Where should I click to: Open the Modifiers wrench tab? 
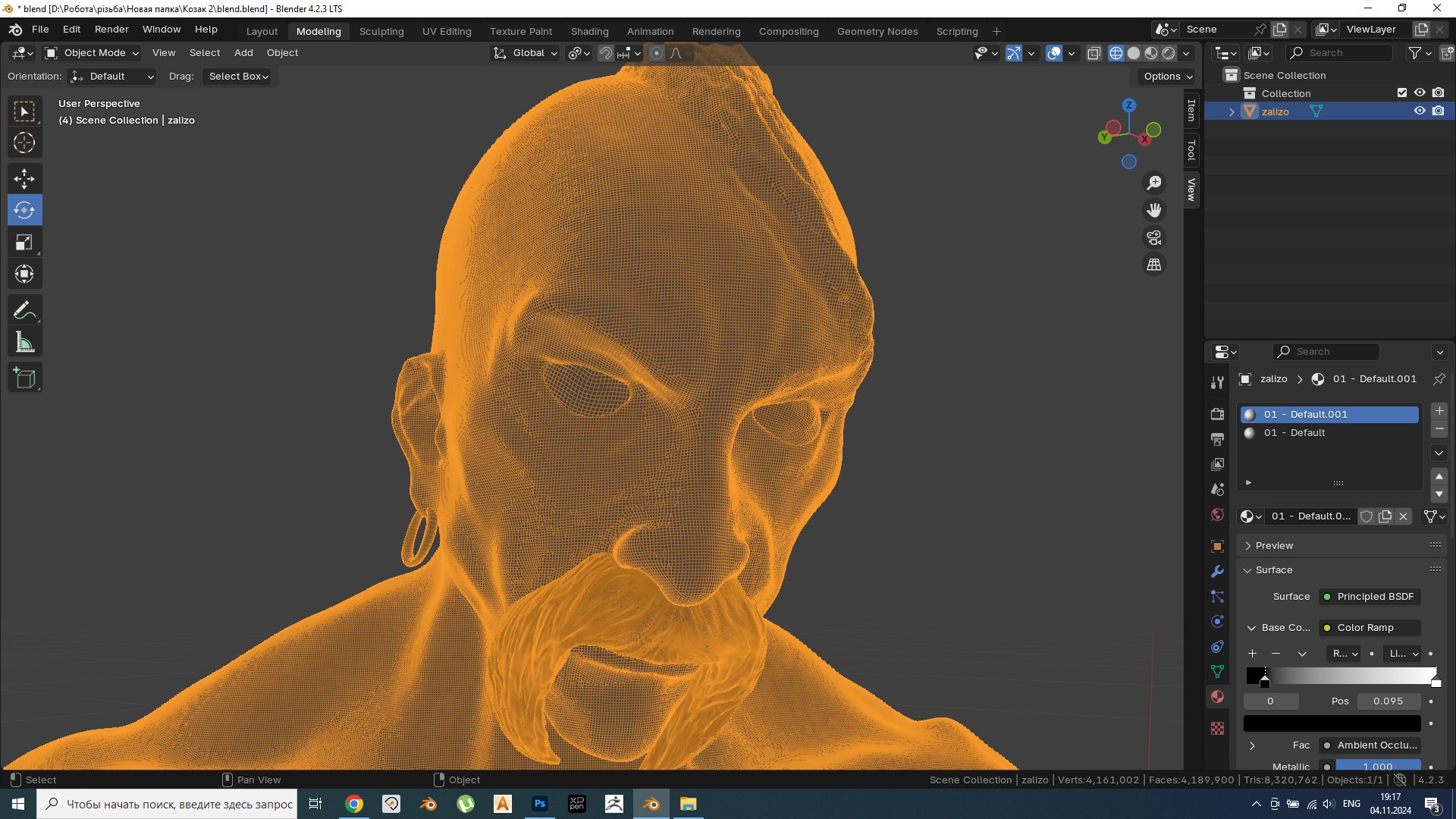[1217, 571]
